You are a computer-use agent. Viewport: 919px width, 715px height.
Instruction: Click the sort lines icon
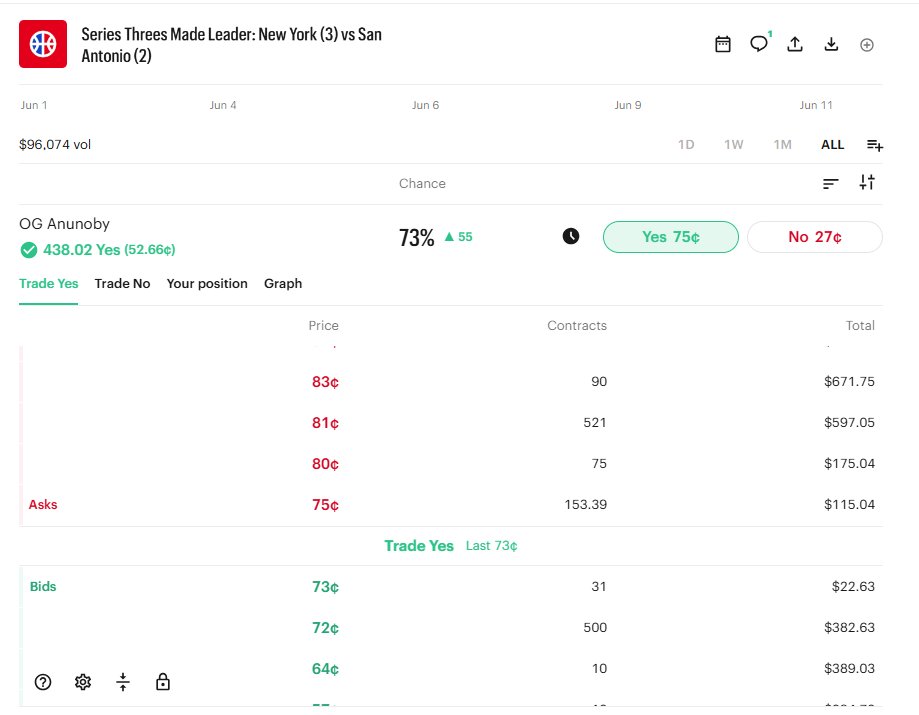coord(830,183)
